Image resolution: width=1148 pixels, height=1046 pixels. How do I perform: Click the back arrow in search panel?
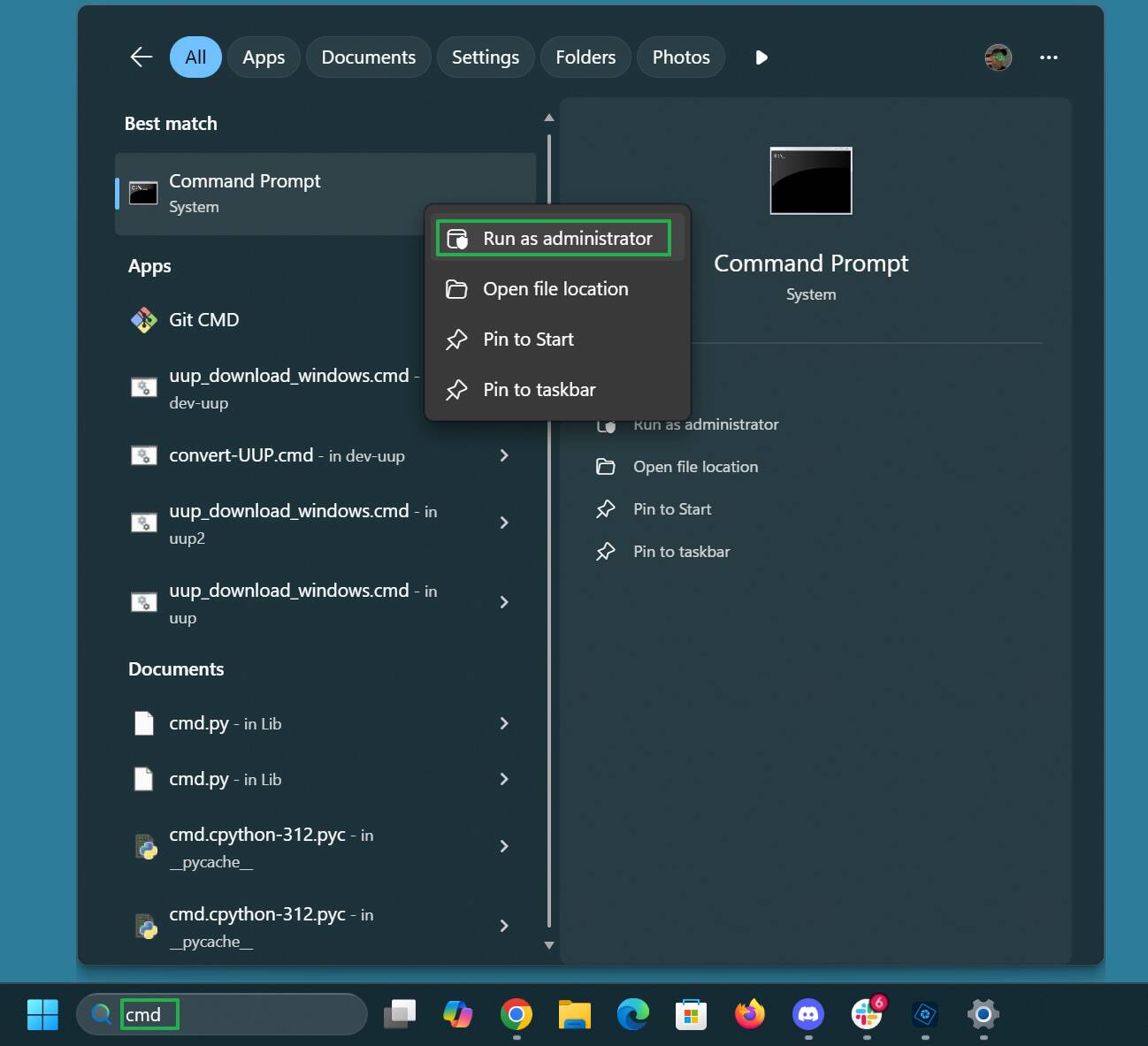pyautogui.click(x=142, y=57)
